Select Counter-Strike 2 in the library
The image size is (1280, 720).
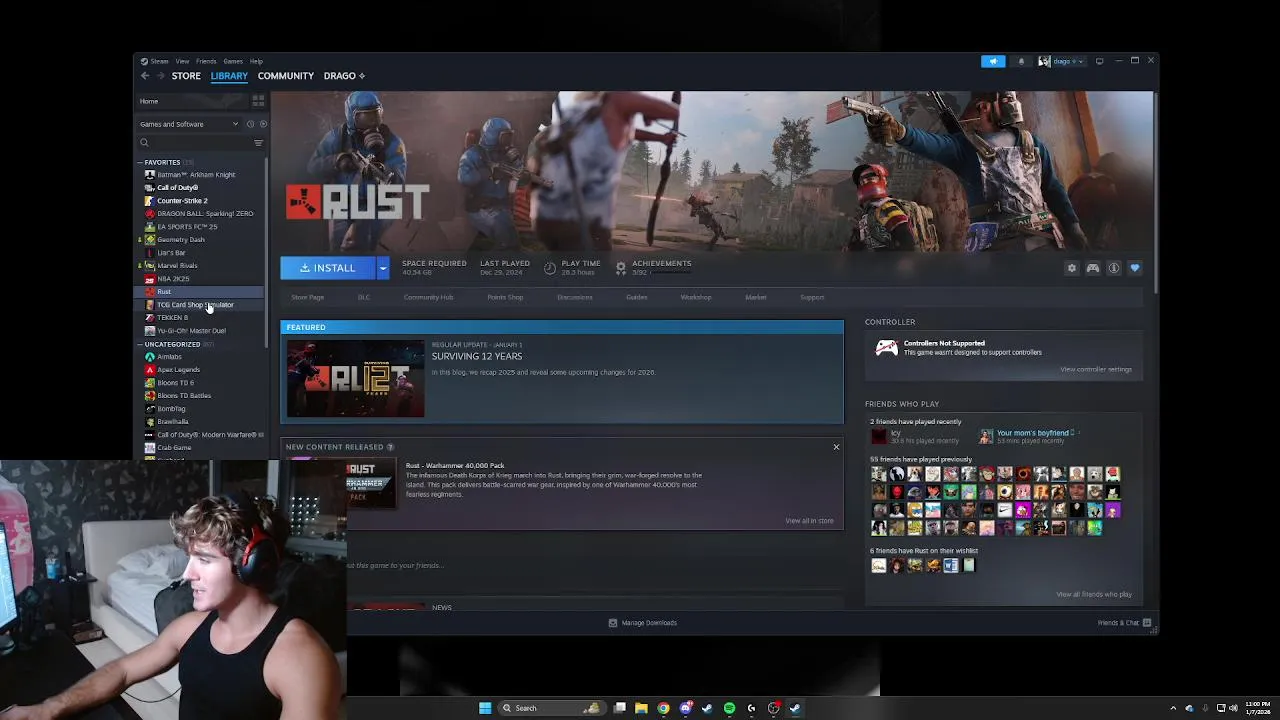[182, 201]
